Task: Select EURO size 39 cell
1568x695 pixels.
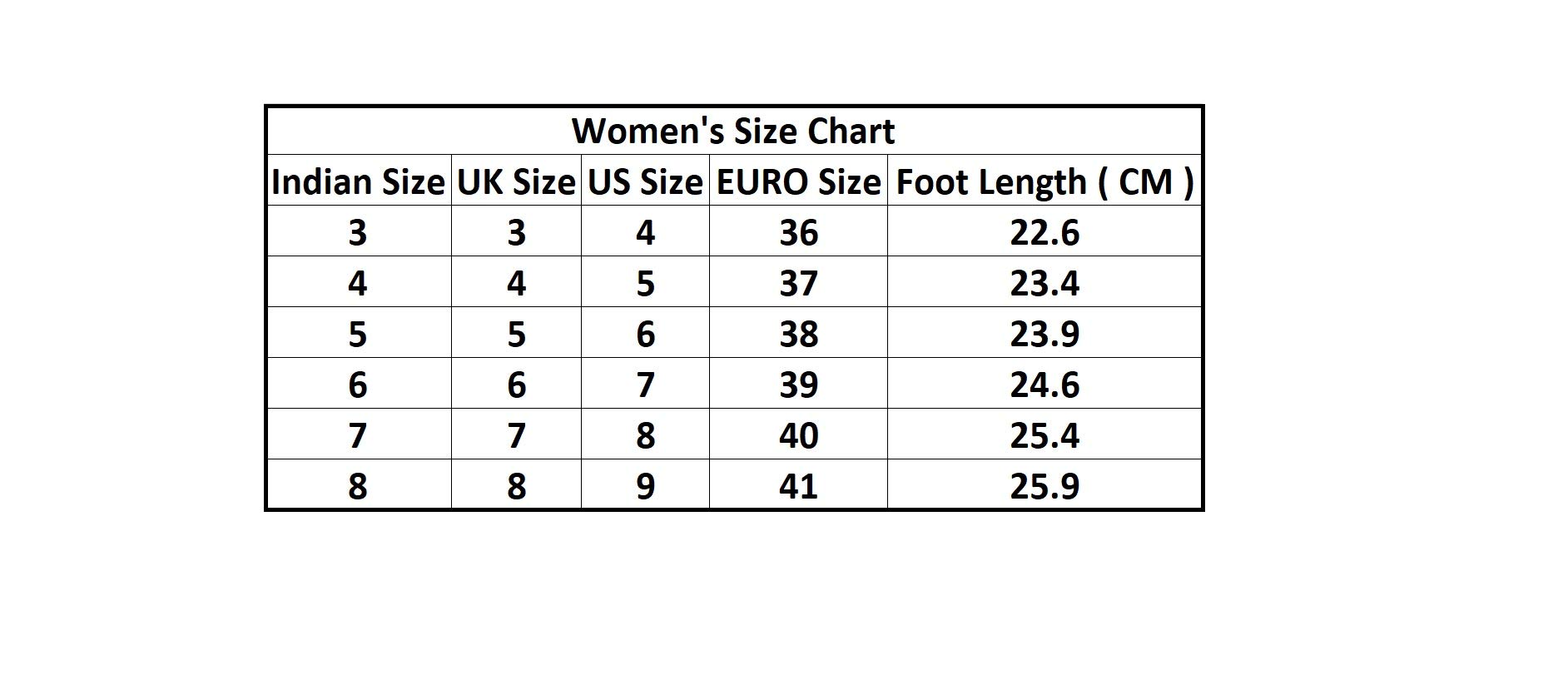Action: tap(798, 385)
